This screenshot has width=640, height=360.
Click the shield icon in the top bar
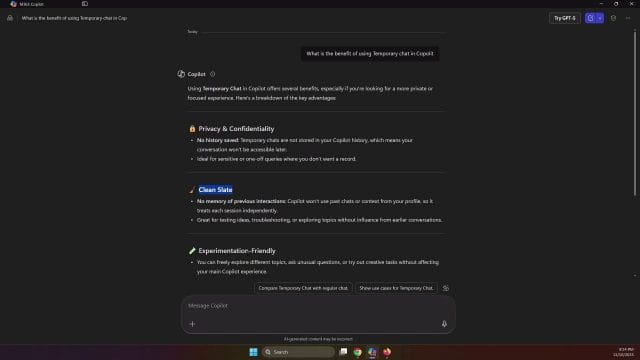point(613,18)
